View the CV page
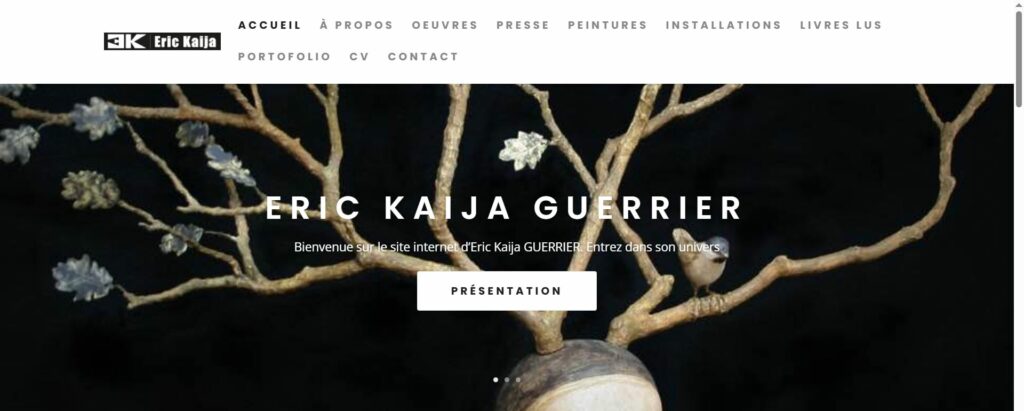The width and height of the screenshot is (1024, 411). (359, 57)
